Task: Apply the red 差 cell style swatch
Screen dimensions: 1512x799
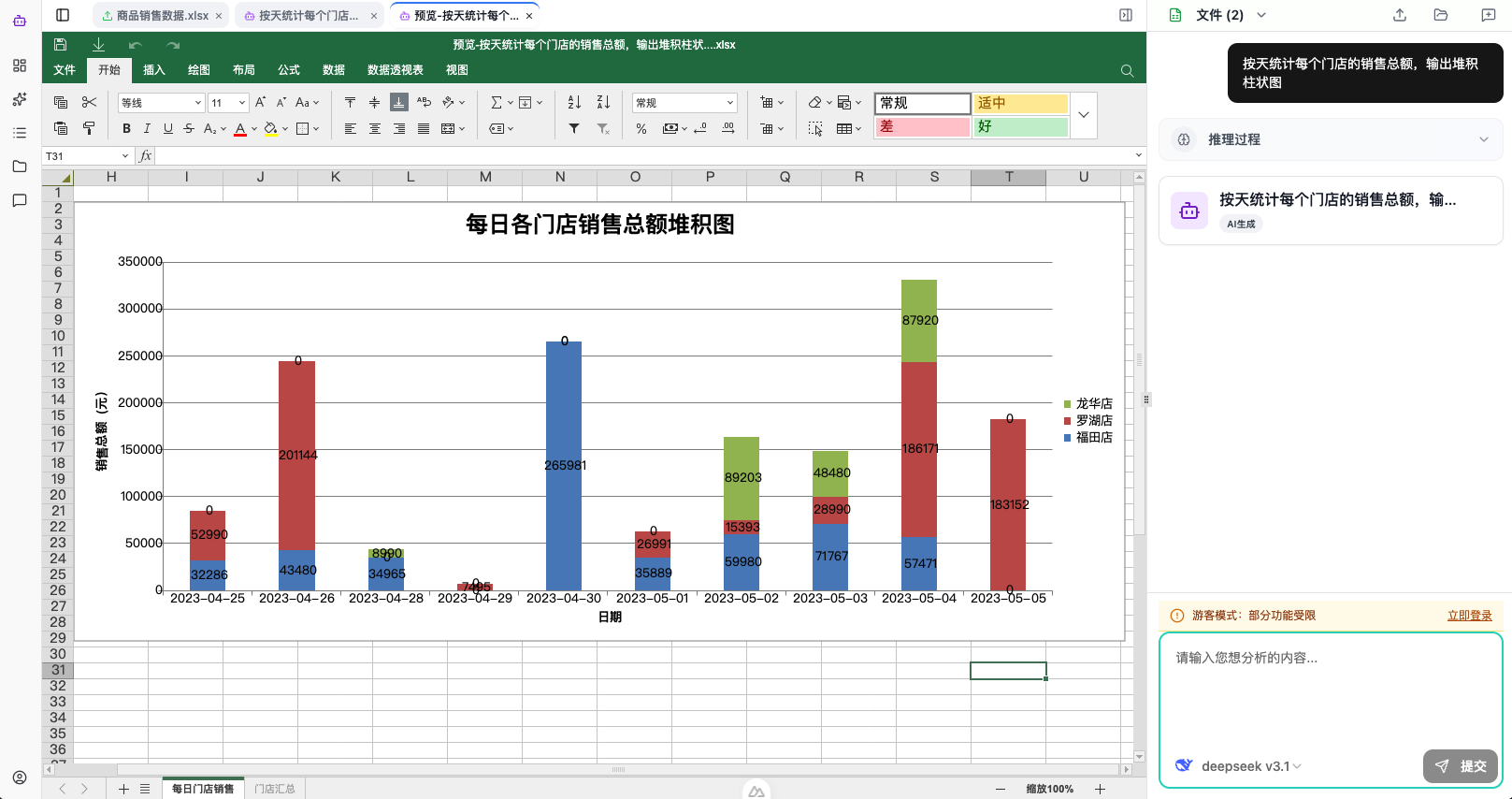Action: (922, 126)
